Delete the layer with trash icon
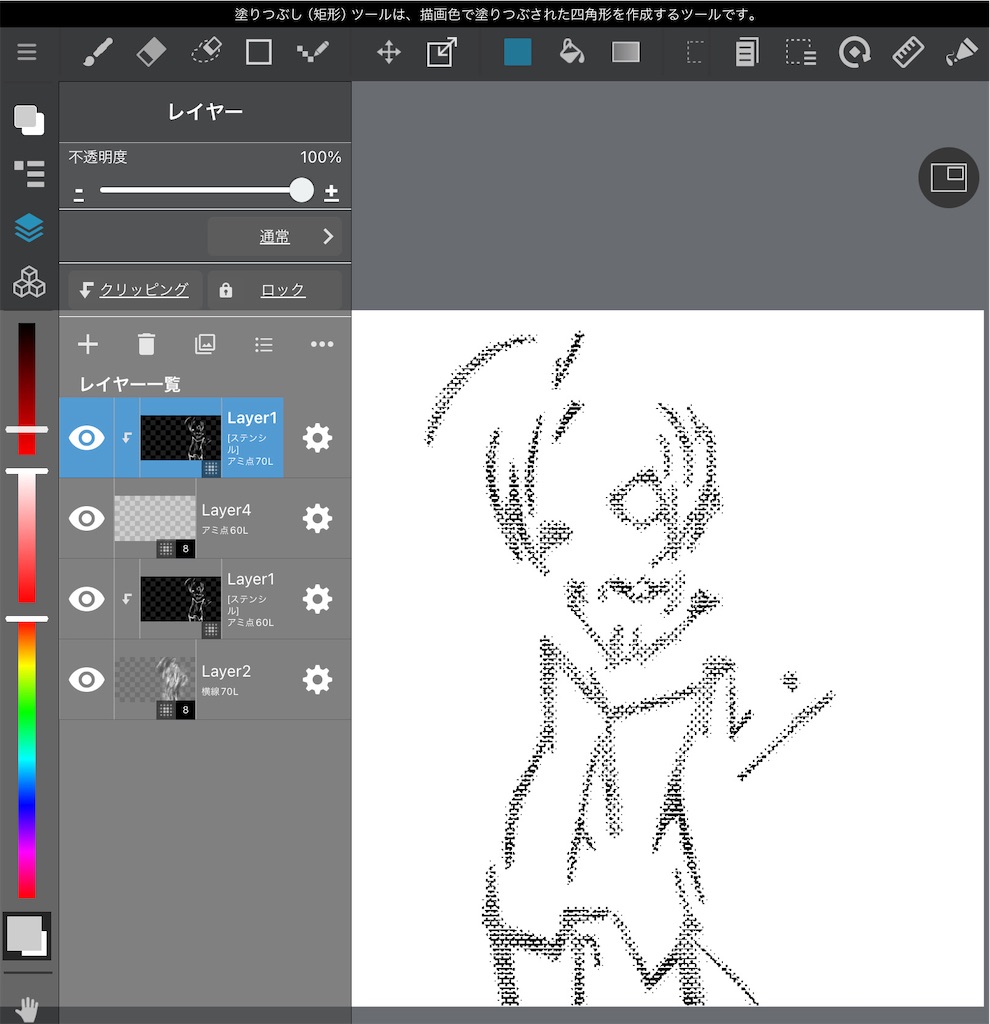The width and height of the screenshot is (990, 1024). pyautogui.click(x=146, y=344)
